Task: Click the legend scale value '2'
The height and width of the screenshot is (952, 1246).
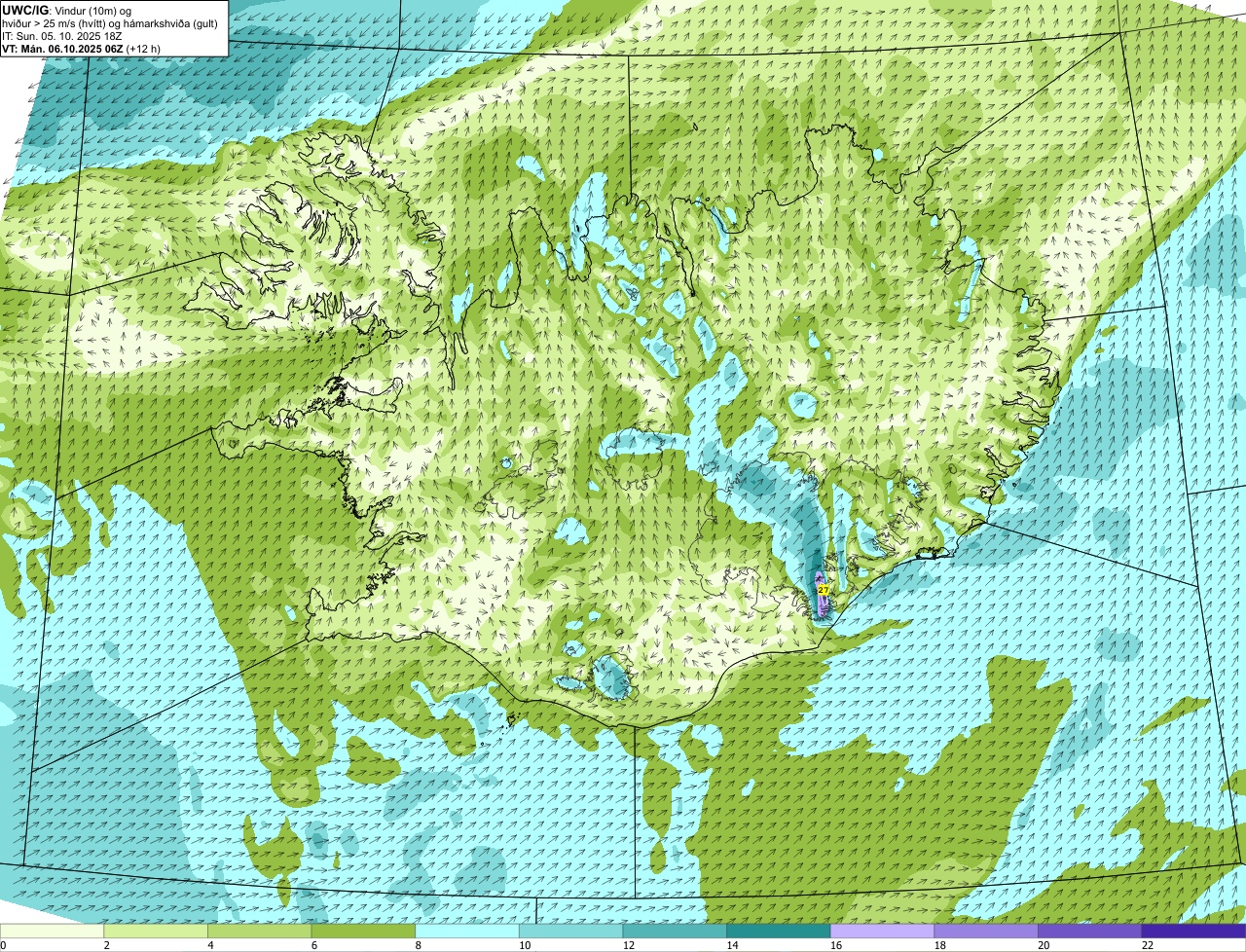Action: click(x=106, y=945)
